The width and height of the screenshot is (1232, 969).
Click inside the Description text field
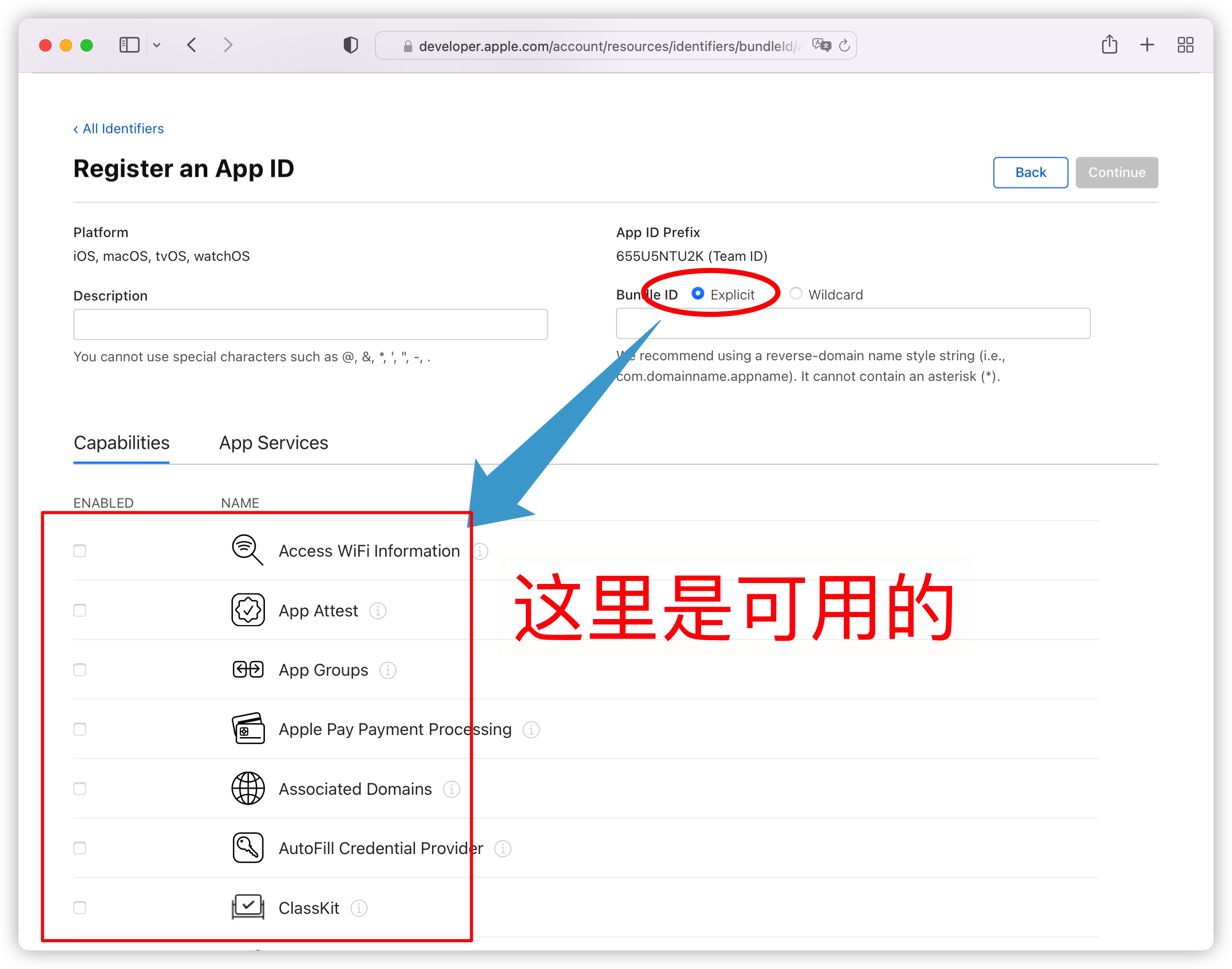(x=310, y=325)
